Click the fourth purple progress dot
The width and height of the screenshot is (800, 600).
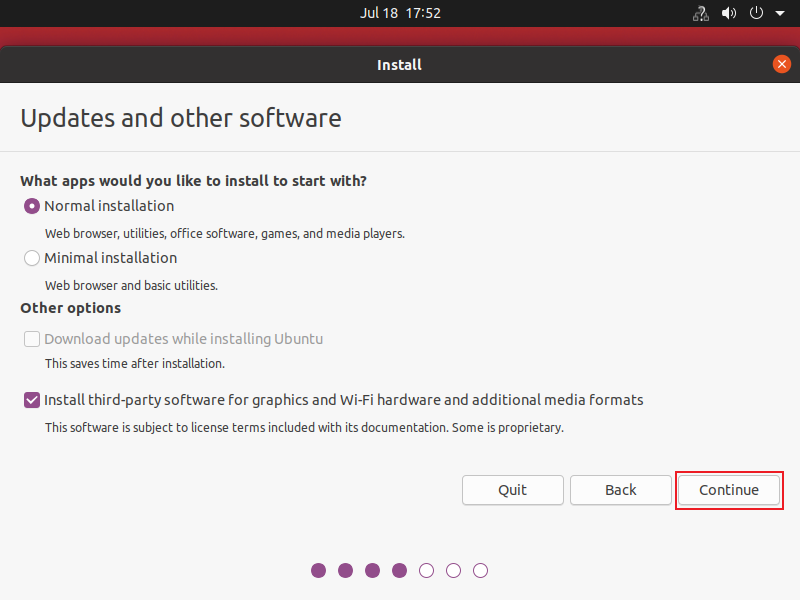[399, 570]
